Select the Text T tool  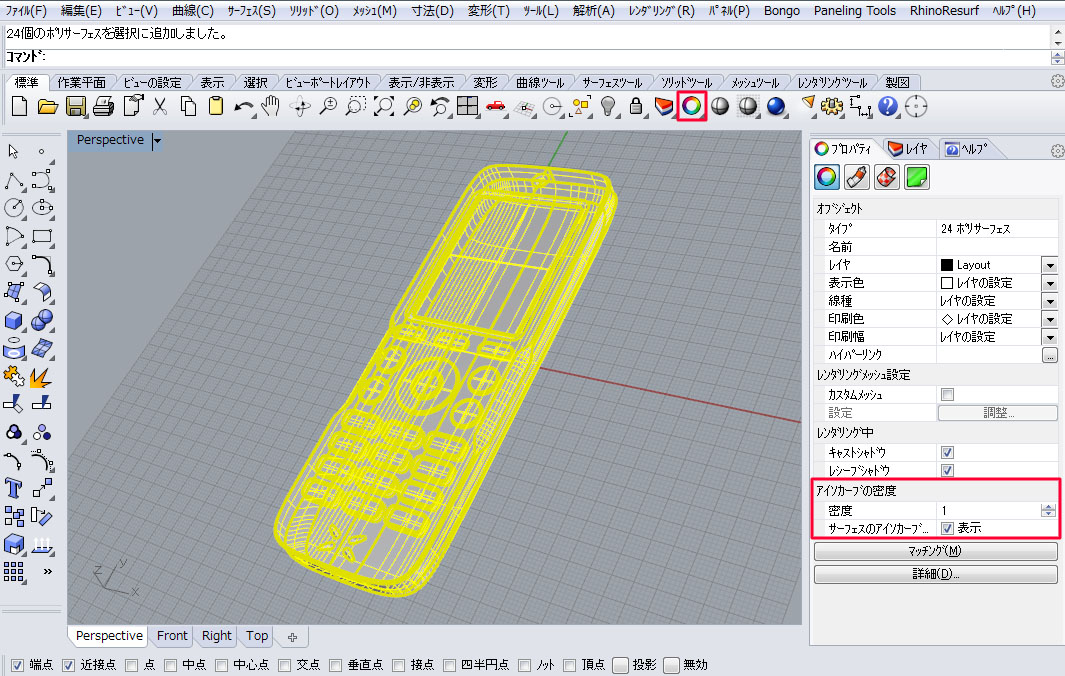click(x=14, y=488)
